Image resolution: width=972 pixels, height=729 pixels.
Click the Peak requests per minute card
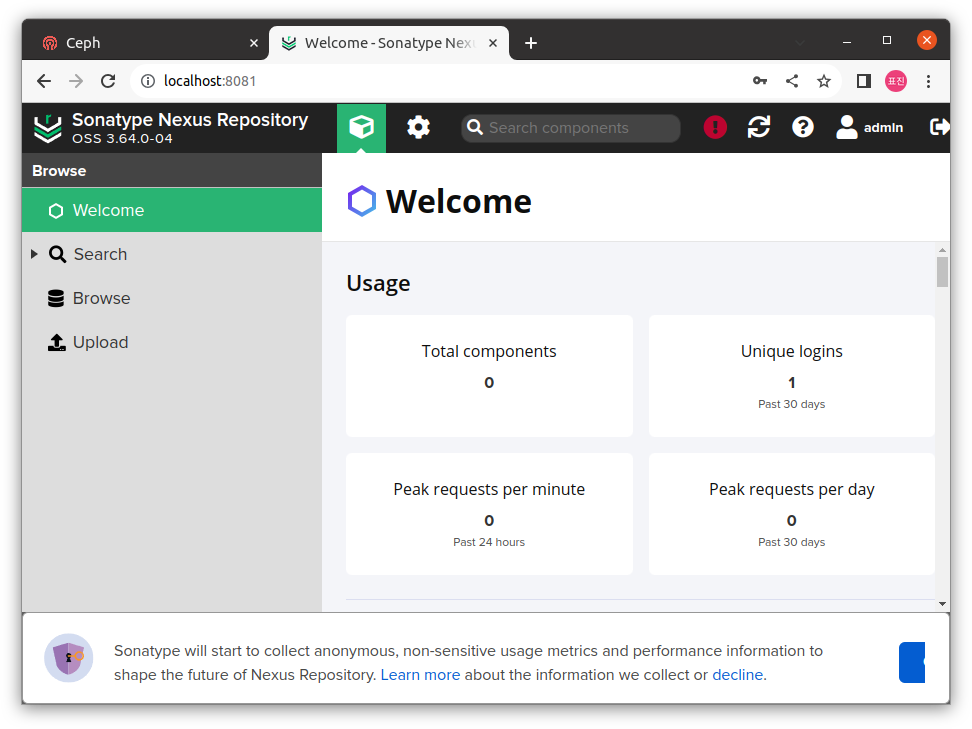[489, 514]
